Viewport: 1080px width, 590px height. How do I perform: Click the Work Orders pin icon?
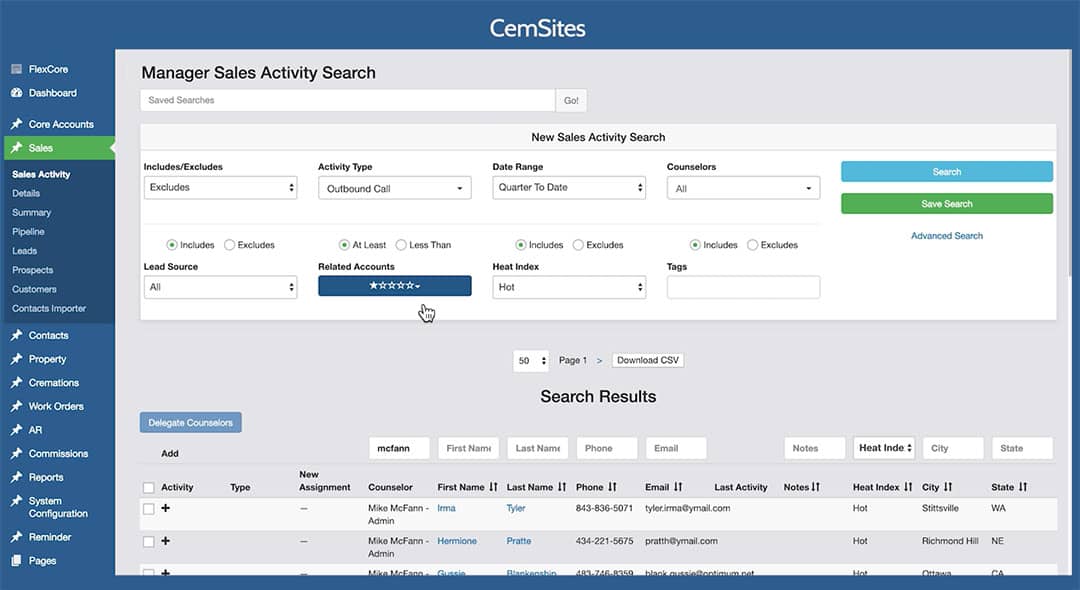coord(17,406)
